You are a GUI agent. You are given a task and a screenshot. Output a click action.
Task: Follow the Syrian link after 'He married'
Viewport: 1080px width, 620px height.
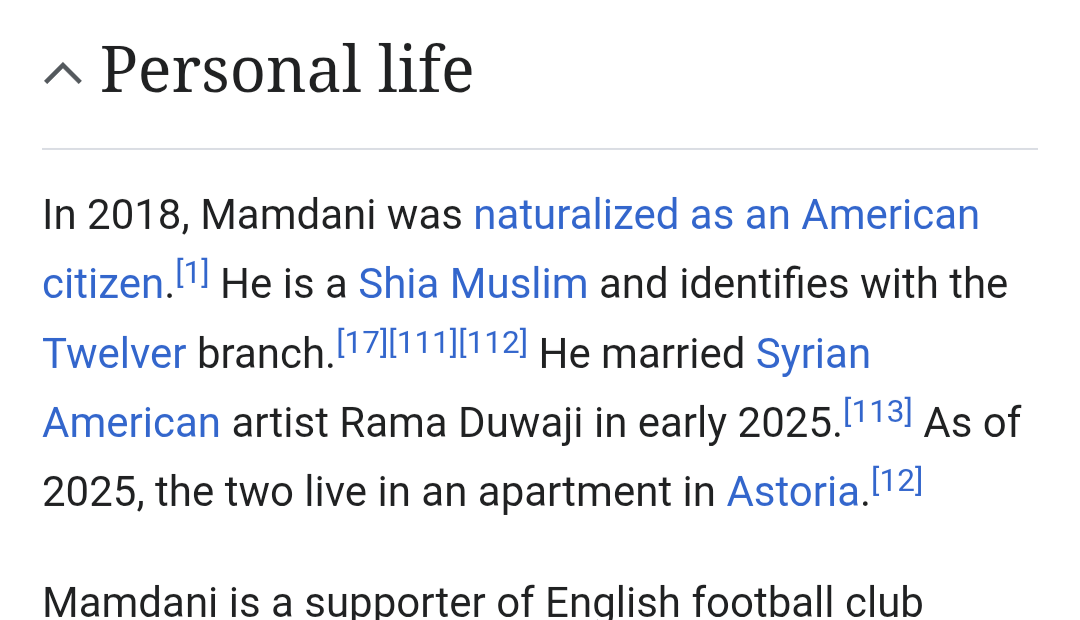[813, 353]
